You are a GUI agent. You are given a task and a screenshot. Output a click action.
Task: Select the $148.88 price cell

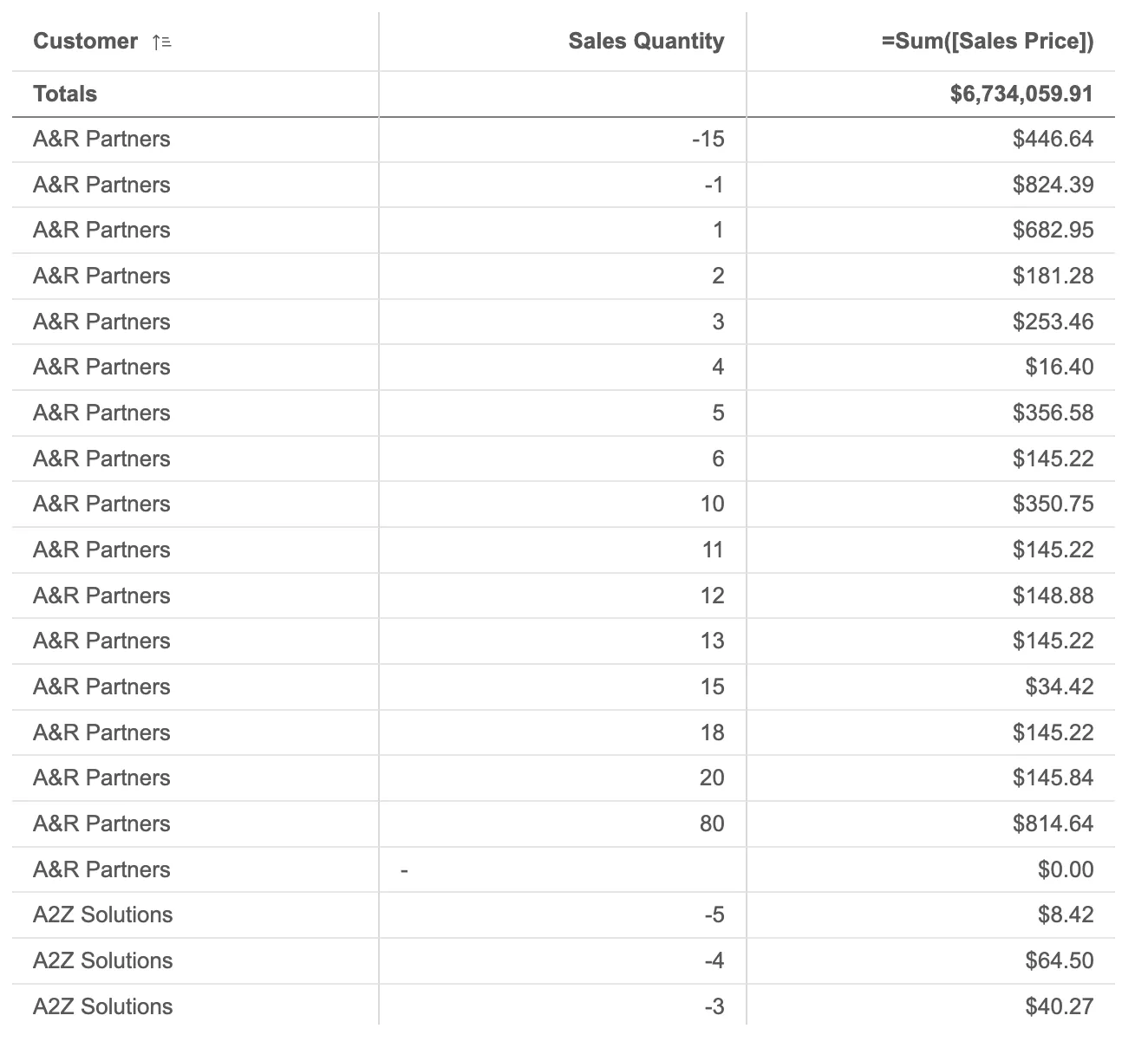click(1053, 596)
